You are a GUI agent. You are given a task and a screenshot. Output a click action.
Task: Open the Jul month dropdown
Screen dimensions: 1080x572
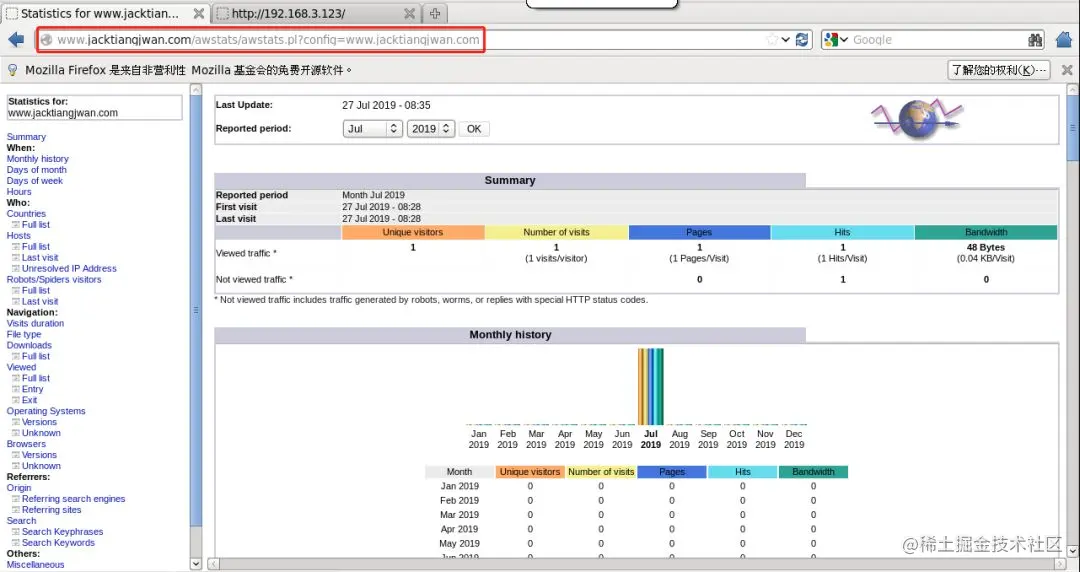(373, 129)
